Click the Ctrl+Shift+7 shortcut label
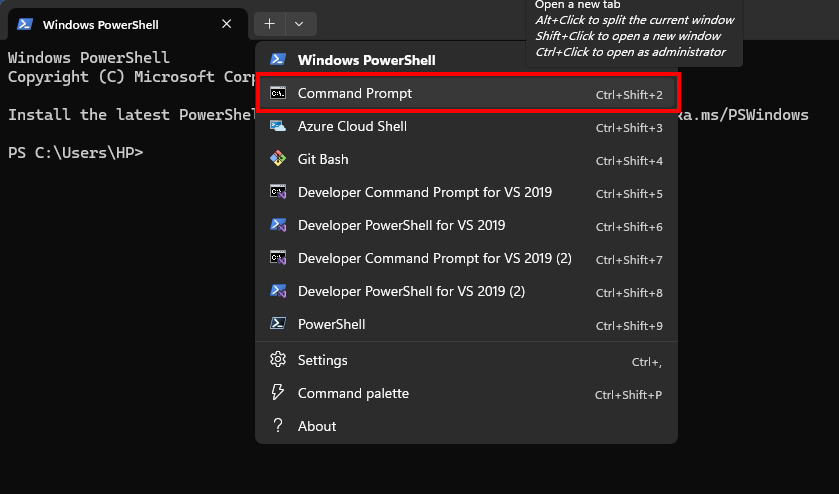Image resolution: width=839 pixels, height=494 pixels. 629,260
